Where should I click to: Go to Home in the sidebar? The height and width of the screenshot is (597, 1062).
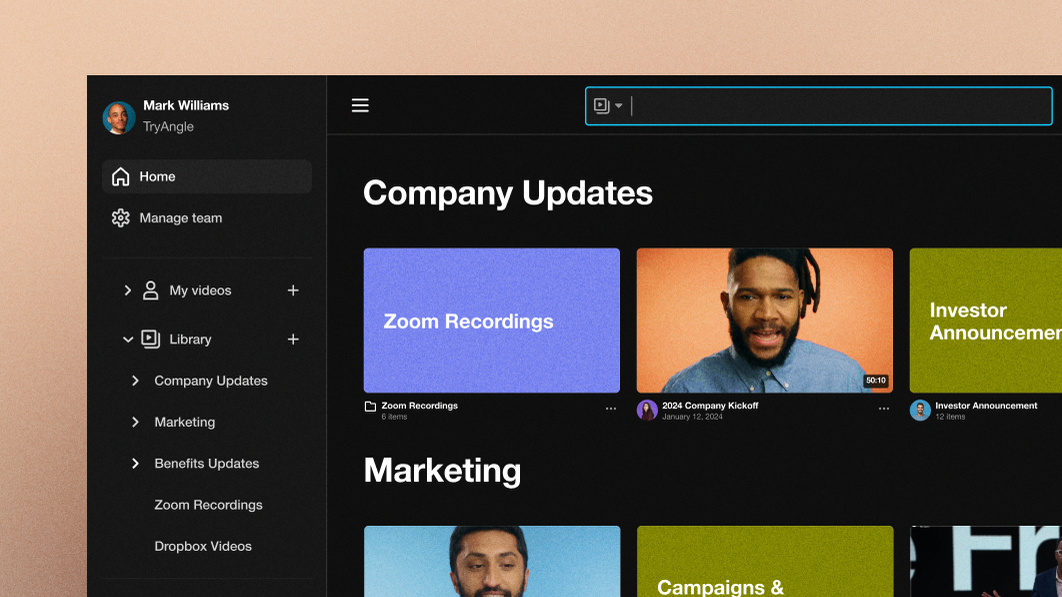coord(207,176)
